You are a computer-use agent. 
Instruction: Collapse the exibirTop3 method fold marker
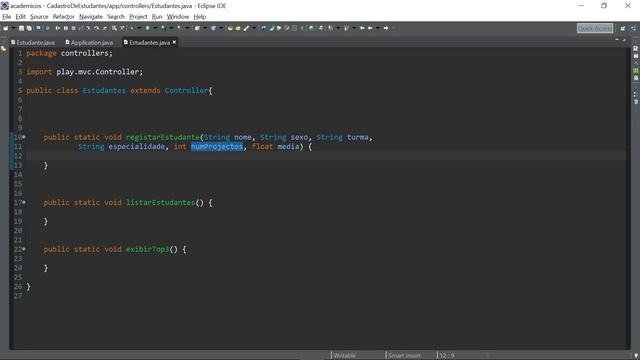click(x=24, y=249)
